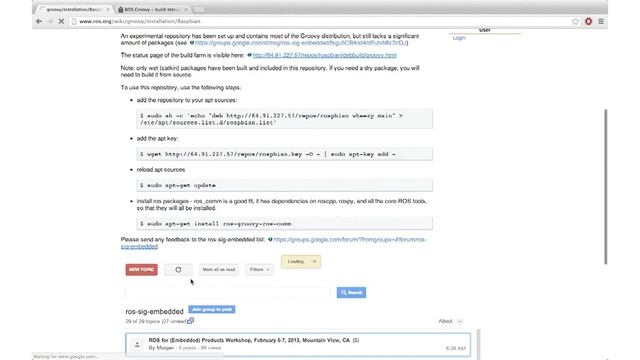The image size is (640, 360).
Task: Bookmark this page with the star icon
Action: 576,21
